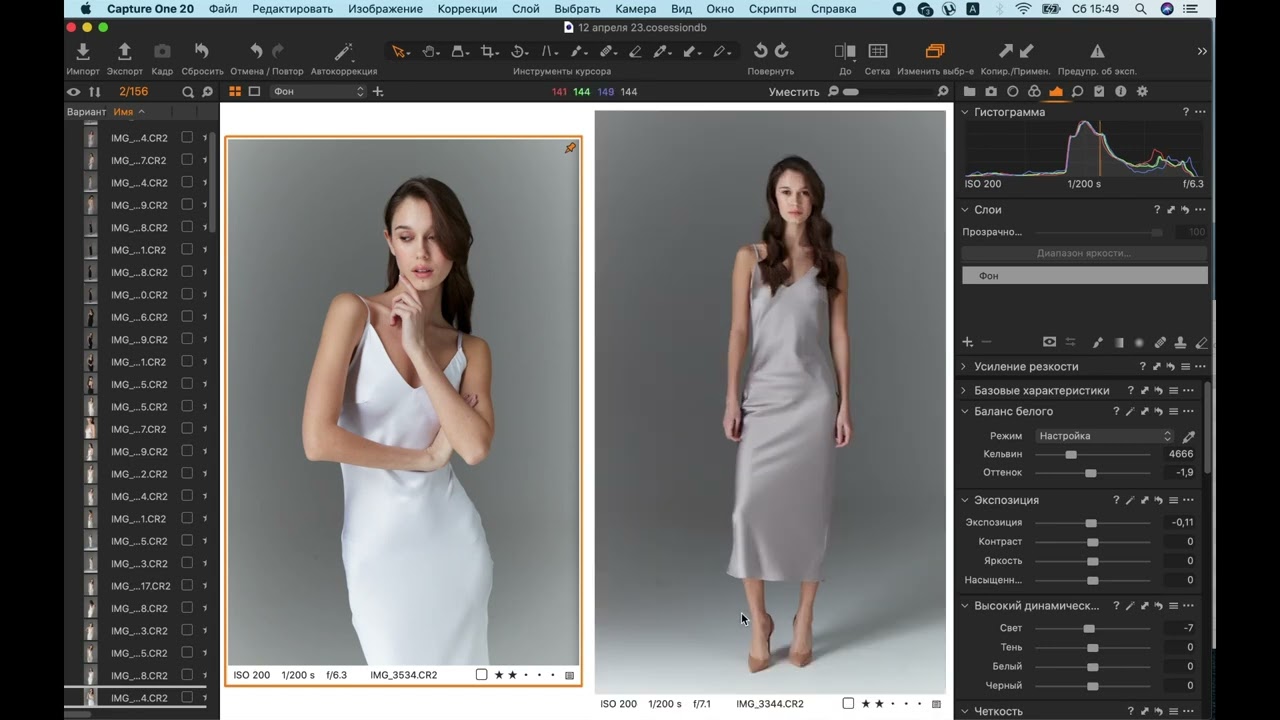Open the Коррекции menu

467,9
